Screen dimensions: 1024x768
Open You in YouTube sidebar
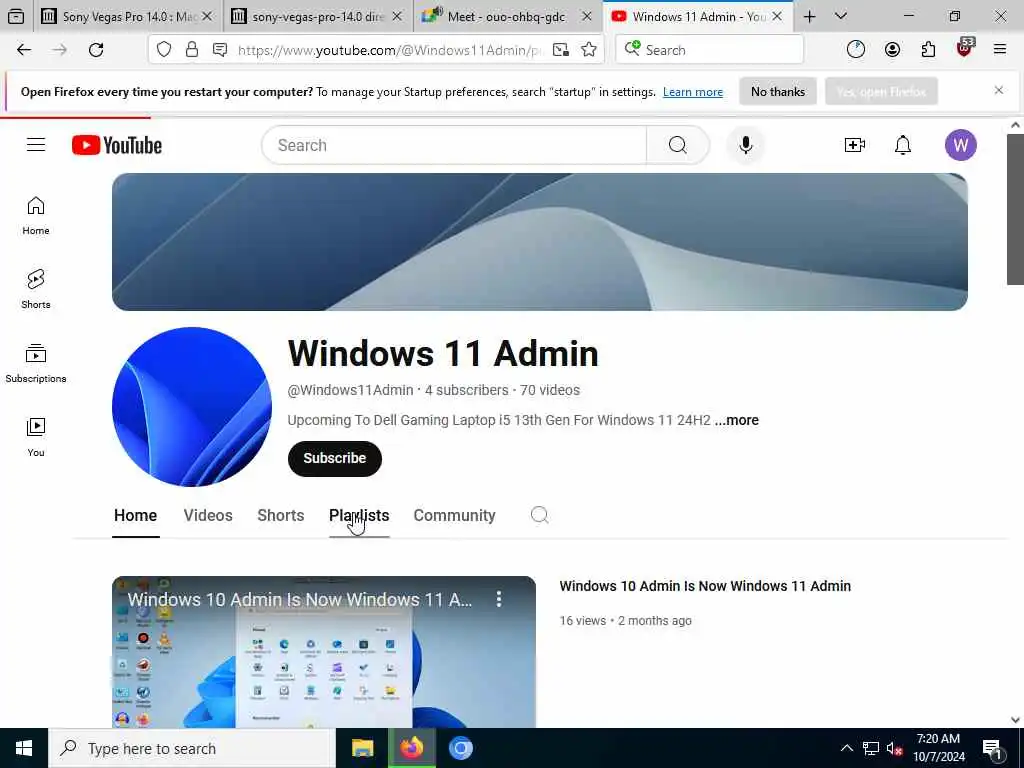pos(36,437)
